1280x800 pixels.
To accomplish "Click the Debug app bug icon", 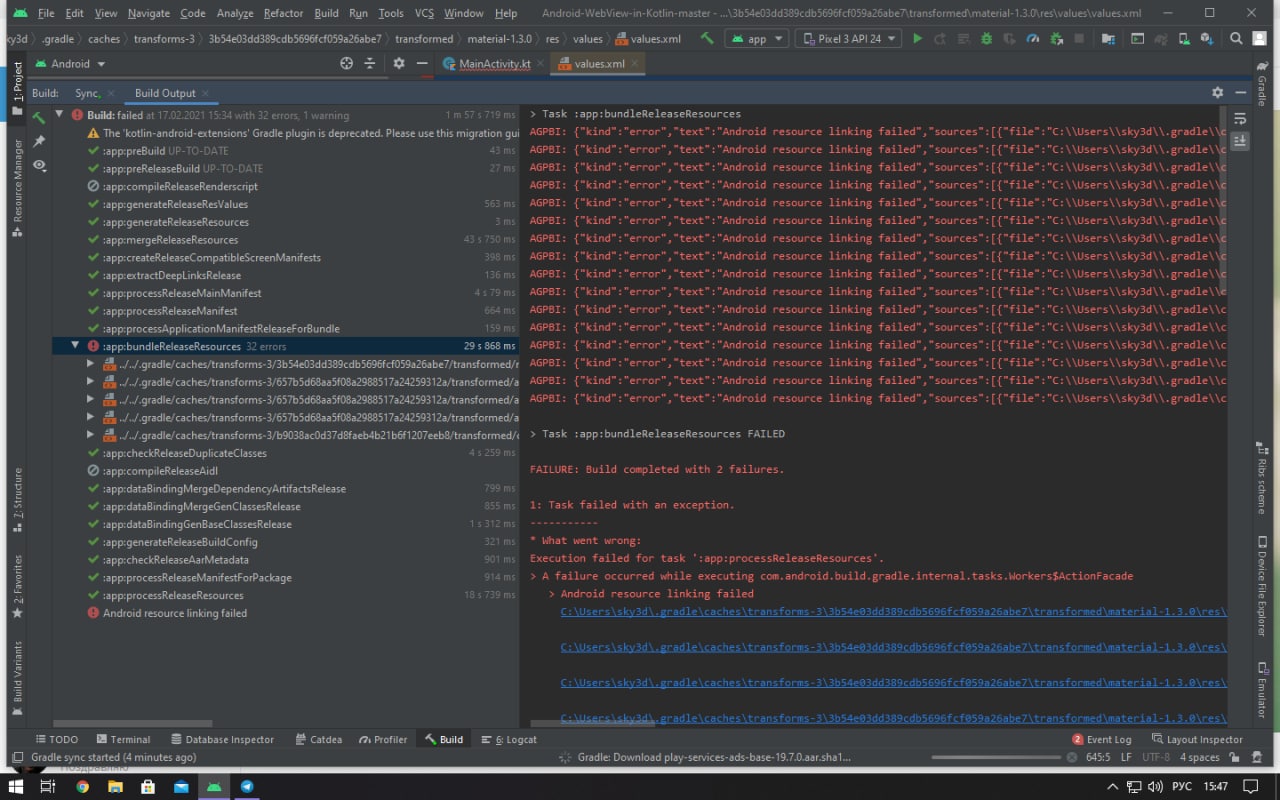I will 986,38.
